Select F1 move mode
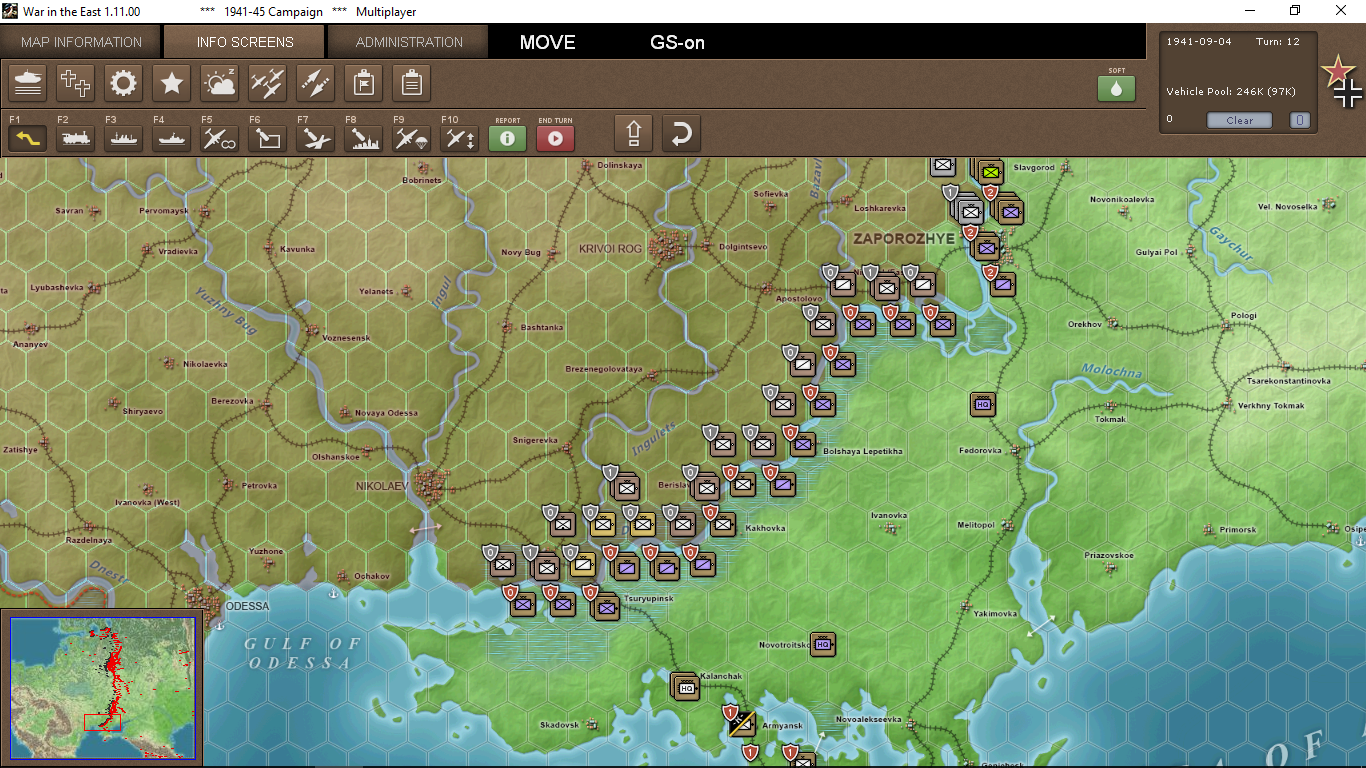The image size is (1366, 768). click(27, 139)
